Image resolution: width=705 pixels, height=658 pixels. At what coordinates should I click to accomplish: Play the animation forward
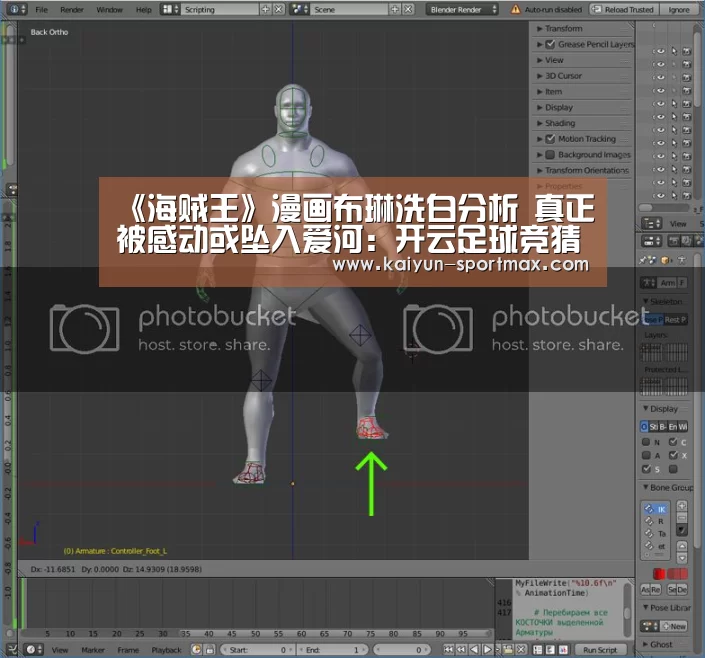pos(487,649)
